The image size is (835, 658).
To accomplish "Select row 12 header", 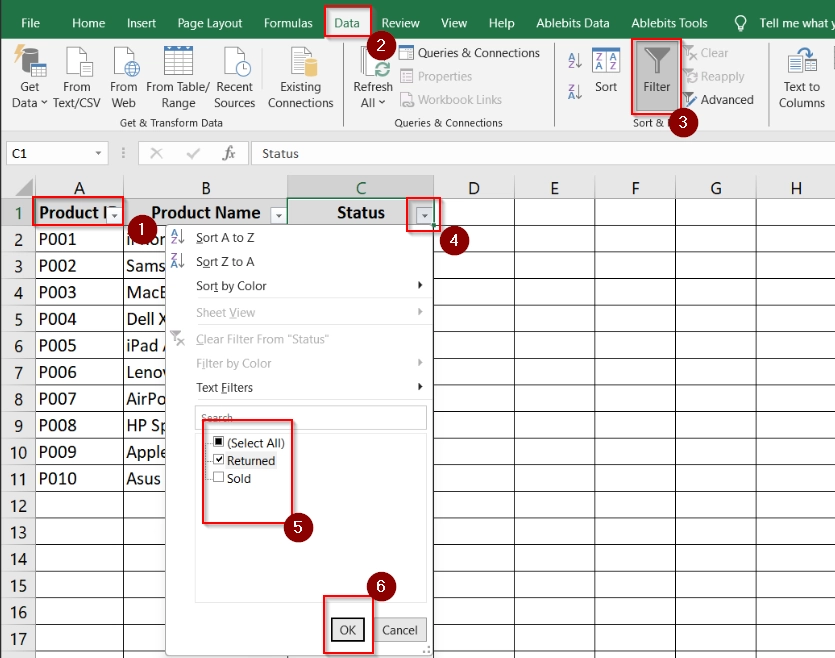I will click(18, 505).
